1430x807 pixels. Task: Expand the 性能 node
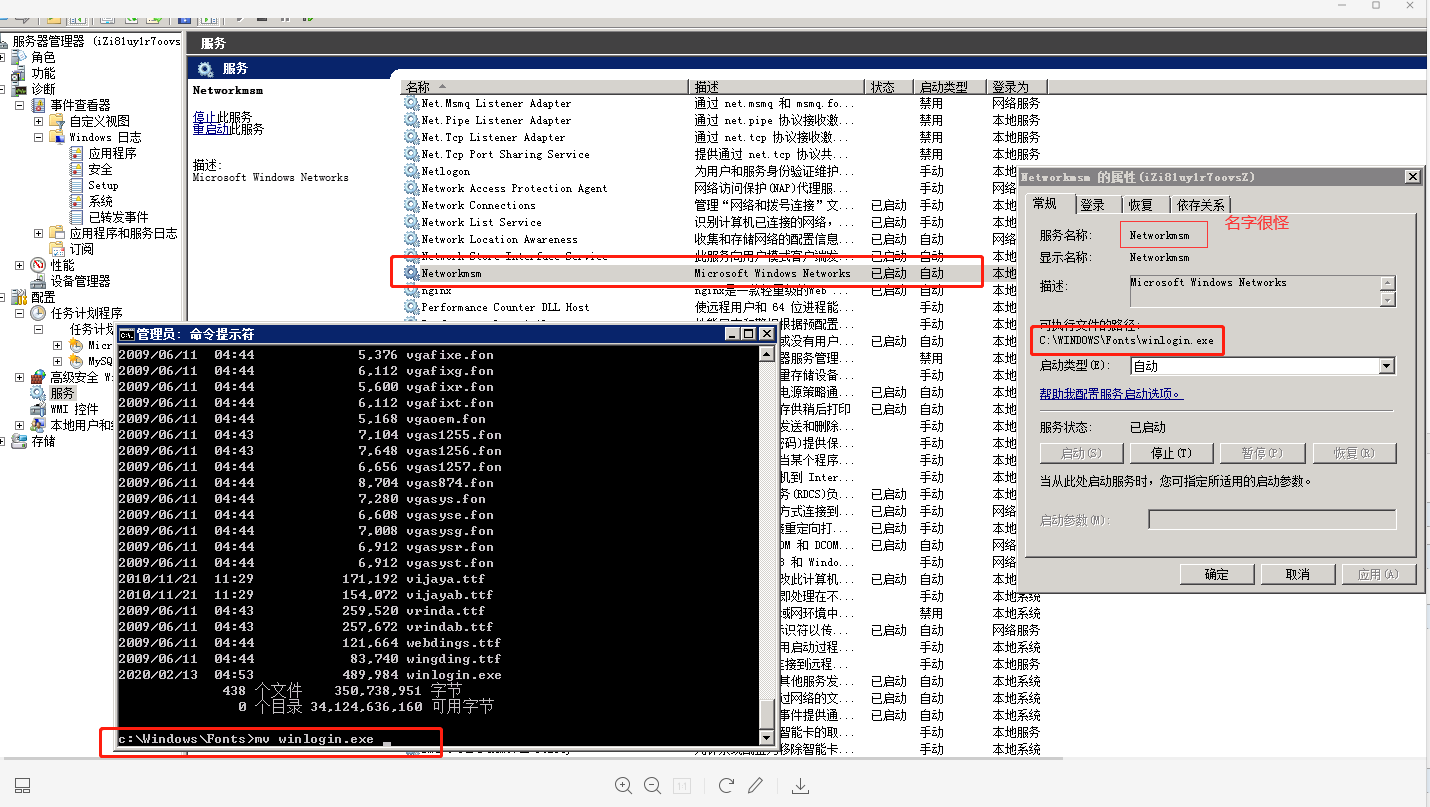click(x=20, y=265)
